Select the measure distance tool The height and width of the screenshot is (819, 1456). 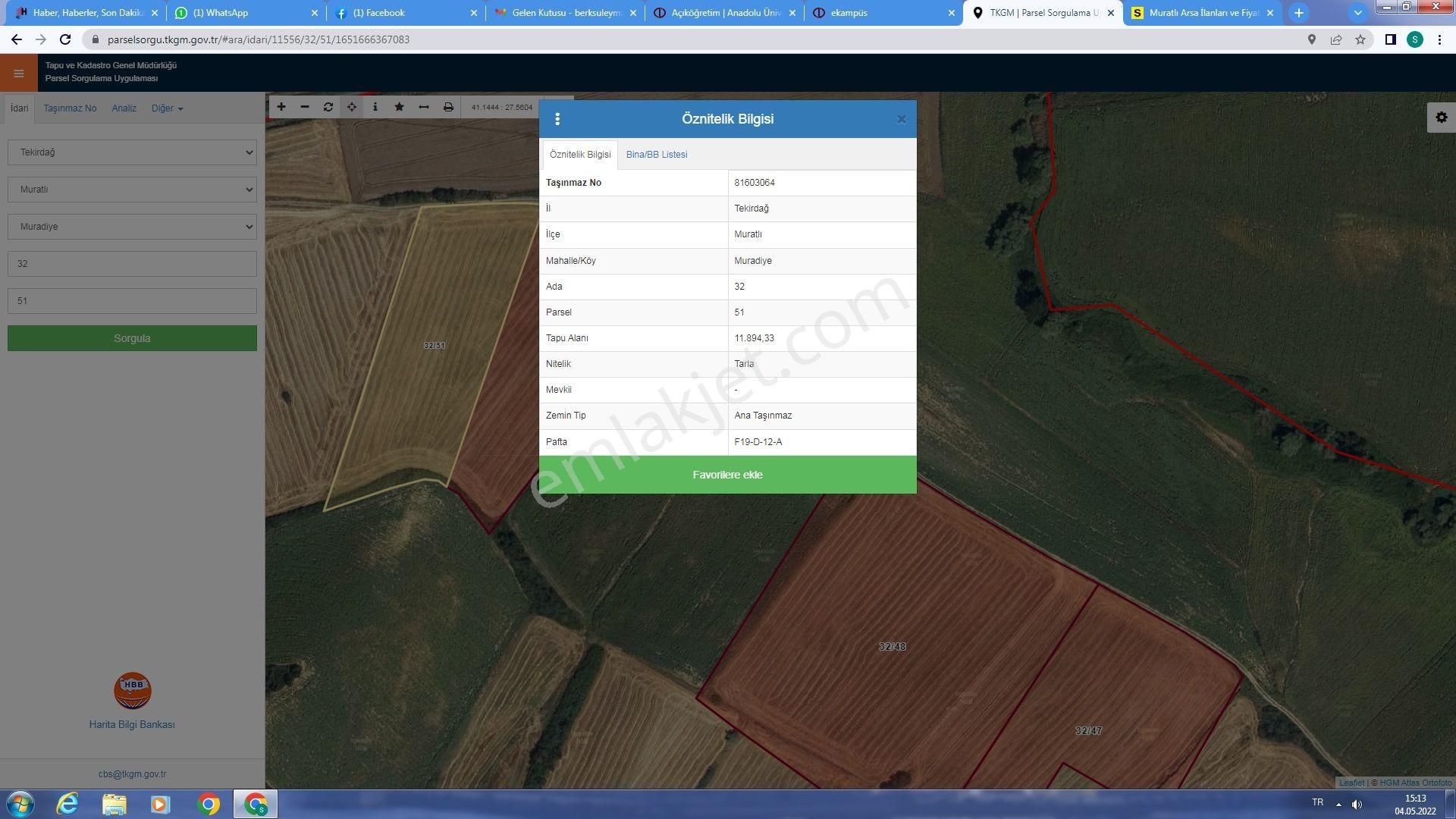point(424,107)
